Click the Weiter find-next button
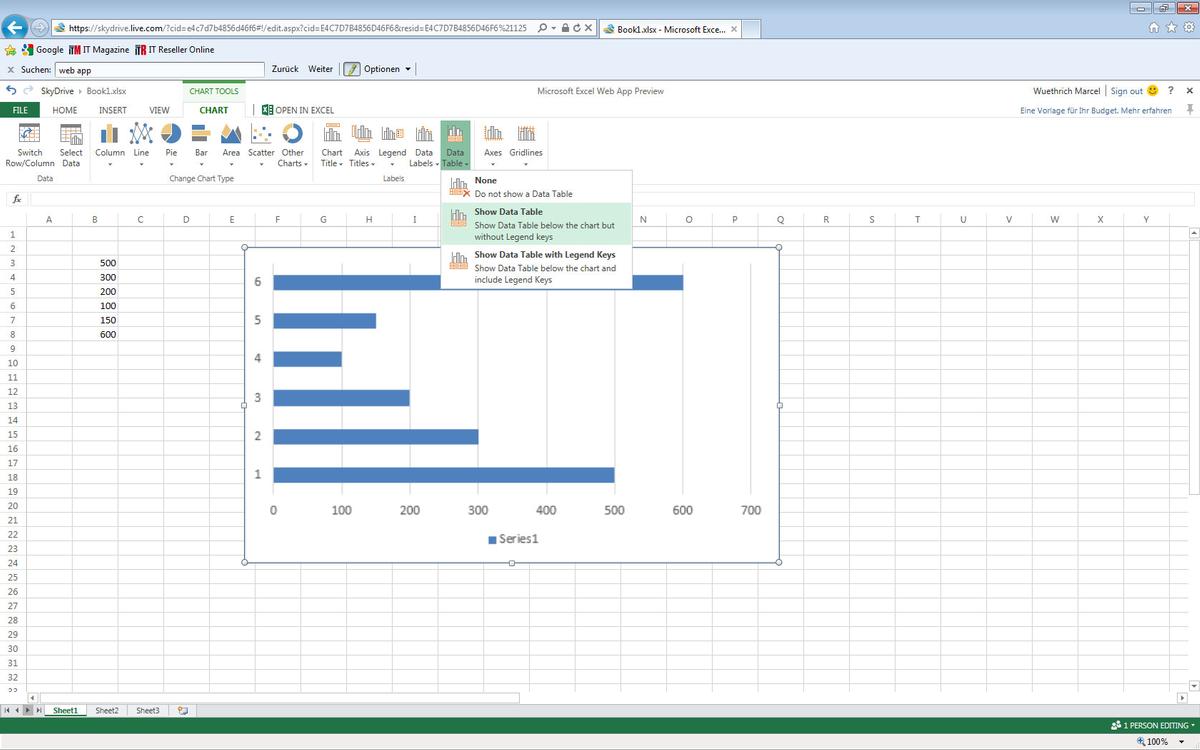 [321, 69]
